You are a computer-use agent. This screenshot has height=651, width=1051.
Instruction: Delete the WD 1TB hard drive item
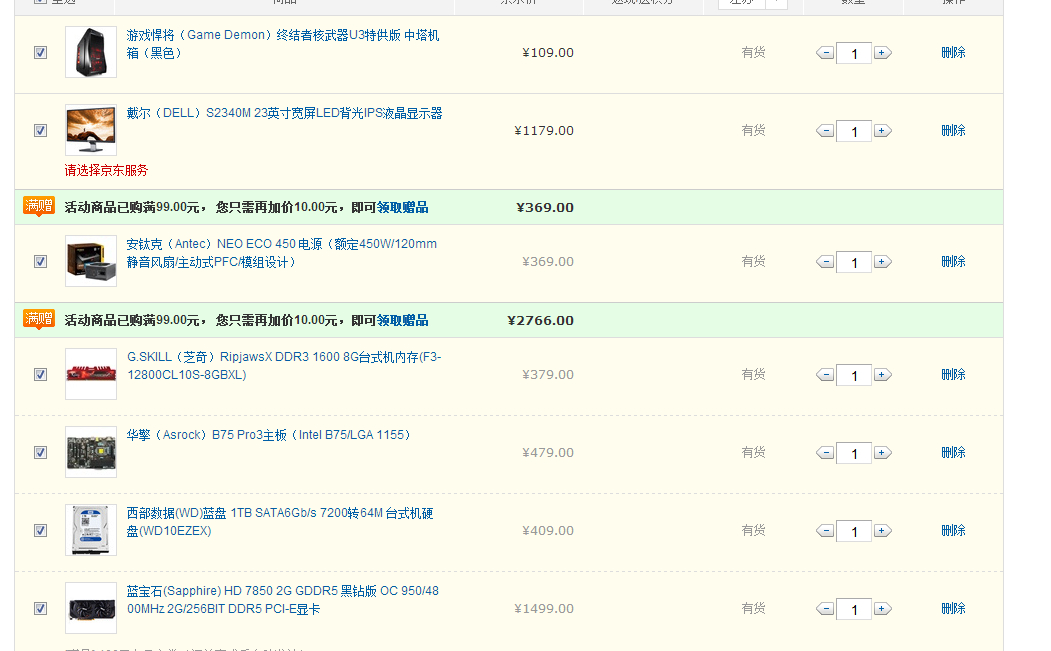coord(953,531)
